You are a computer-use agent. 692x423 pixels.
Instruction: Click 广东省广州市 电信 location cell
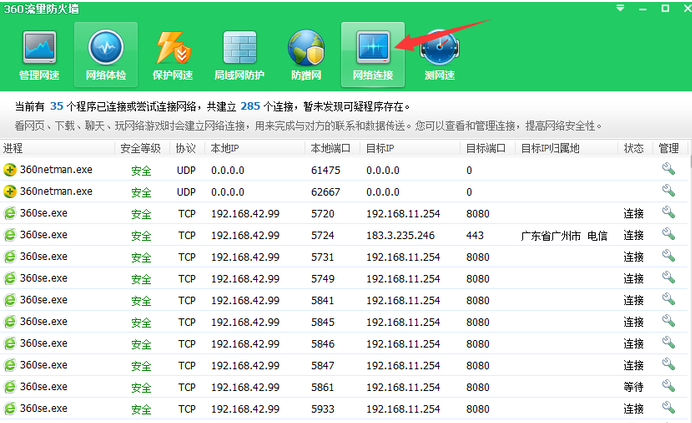coord(564,236)
